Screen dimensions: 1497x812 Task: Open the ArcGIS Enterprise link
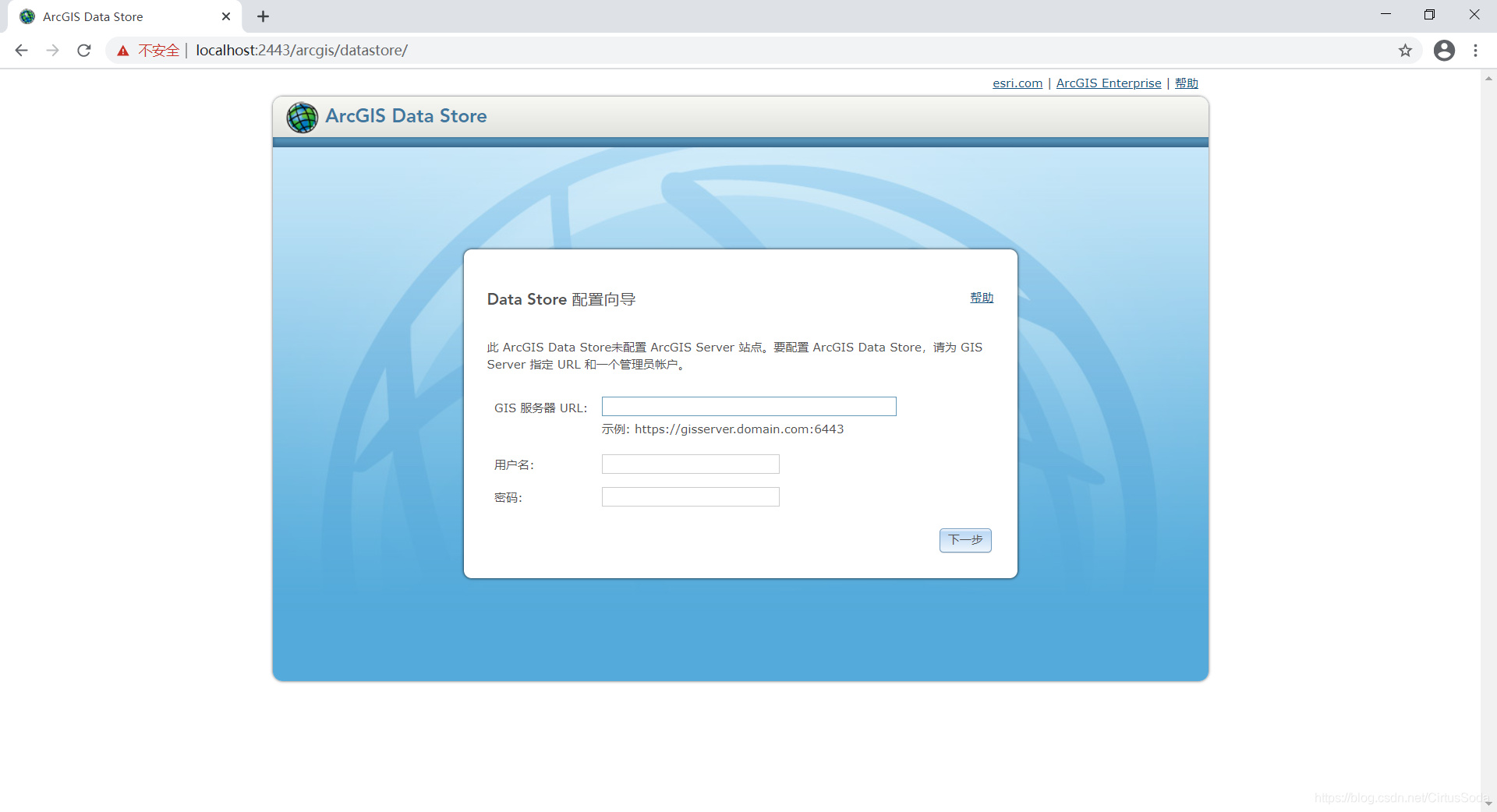[1108, 83]
